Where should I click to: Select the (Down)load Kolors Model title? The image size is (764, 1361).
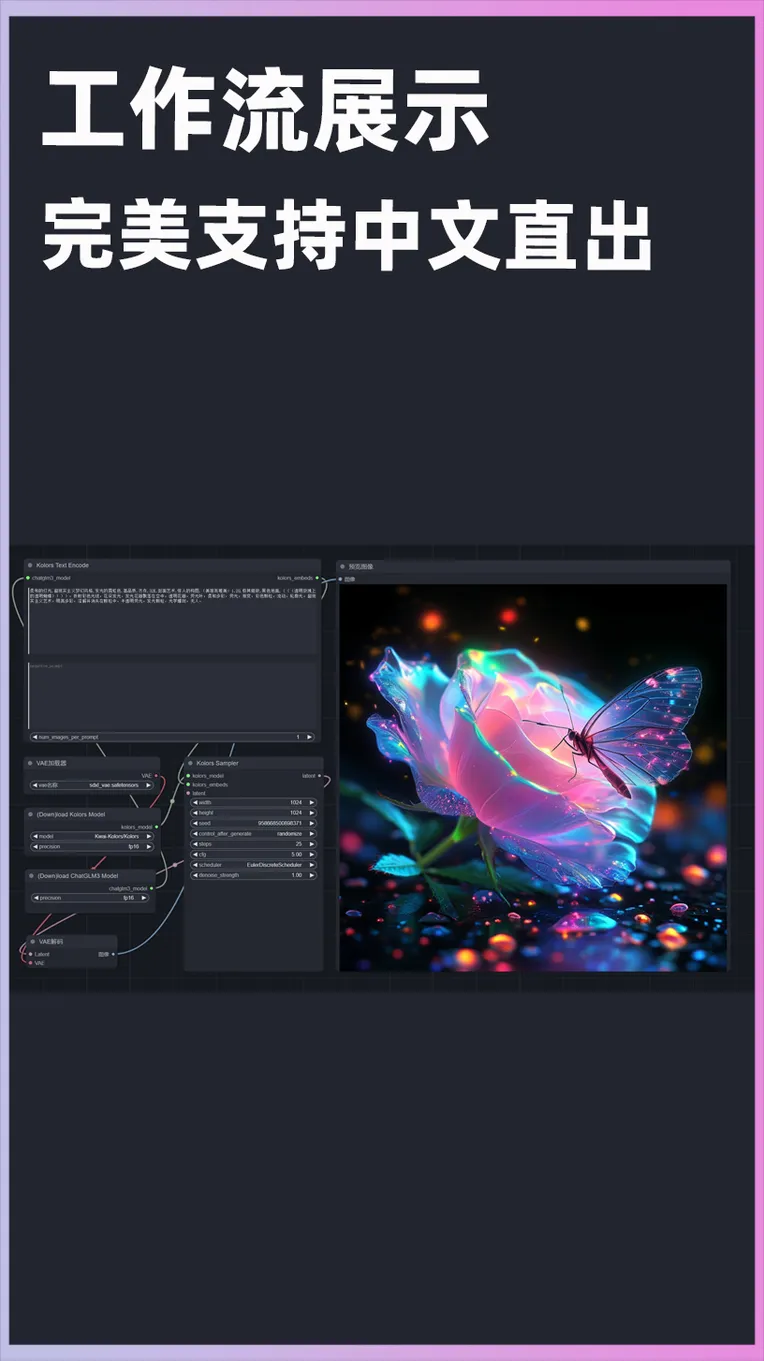pyautogui.click(x=71, y=814)
